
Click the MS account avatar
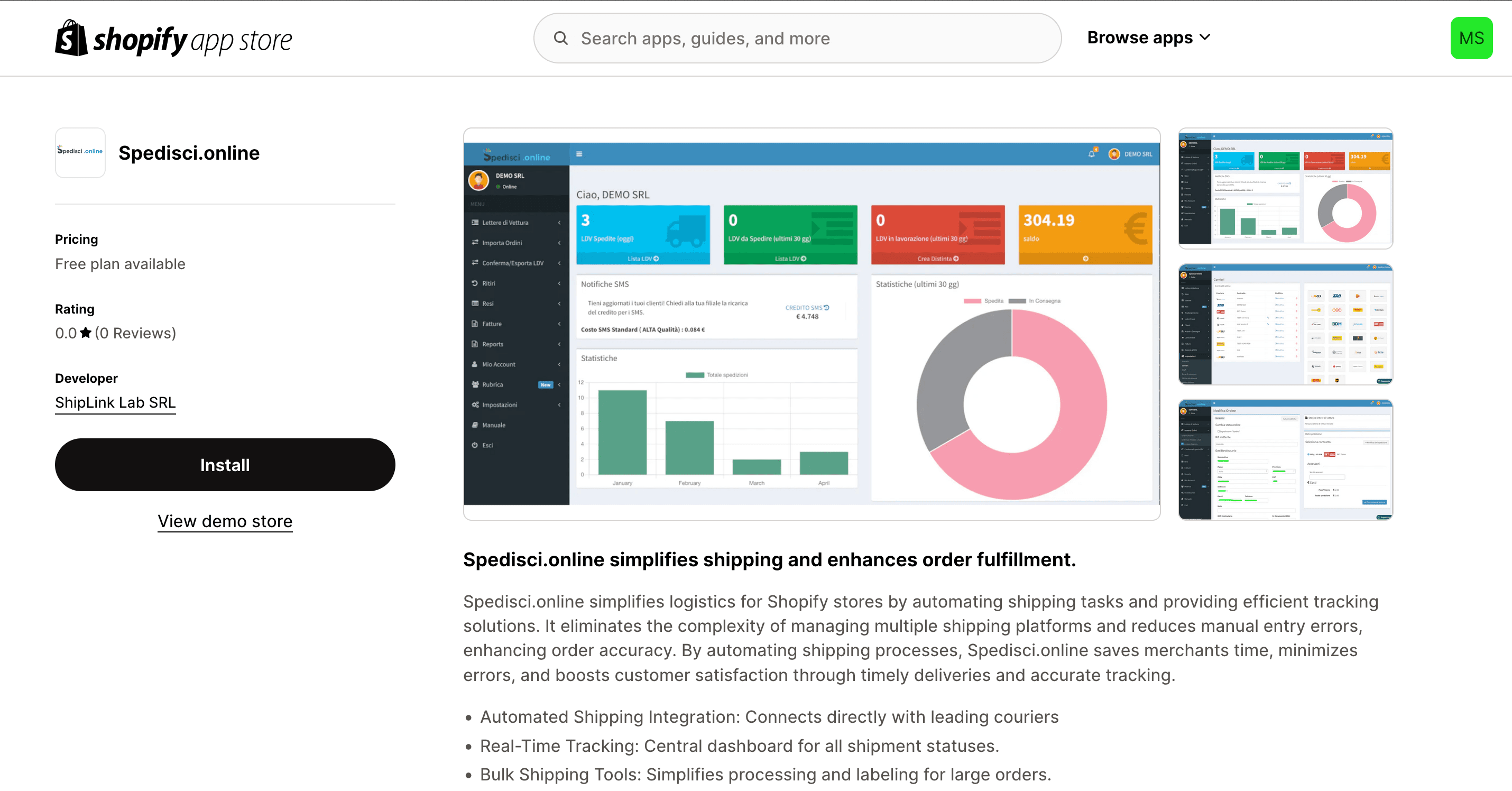(1470, 38)
